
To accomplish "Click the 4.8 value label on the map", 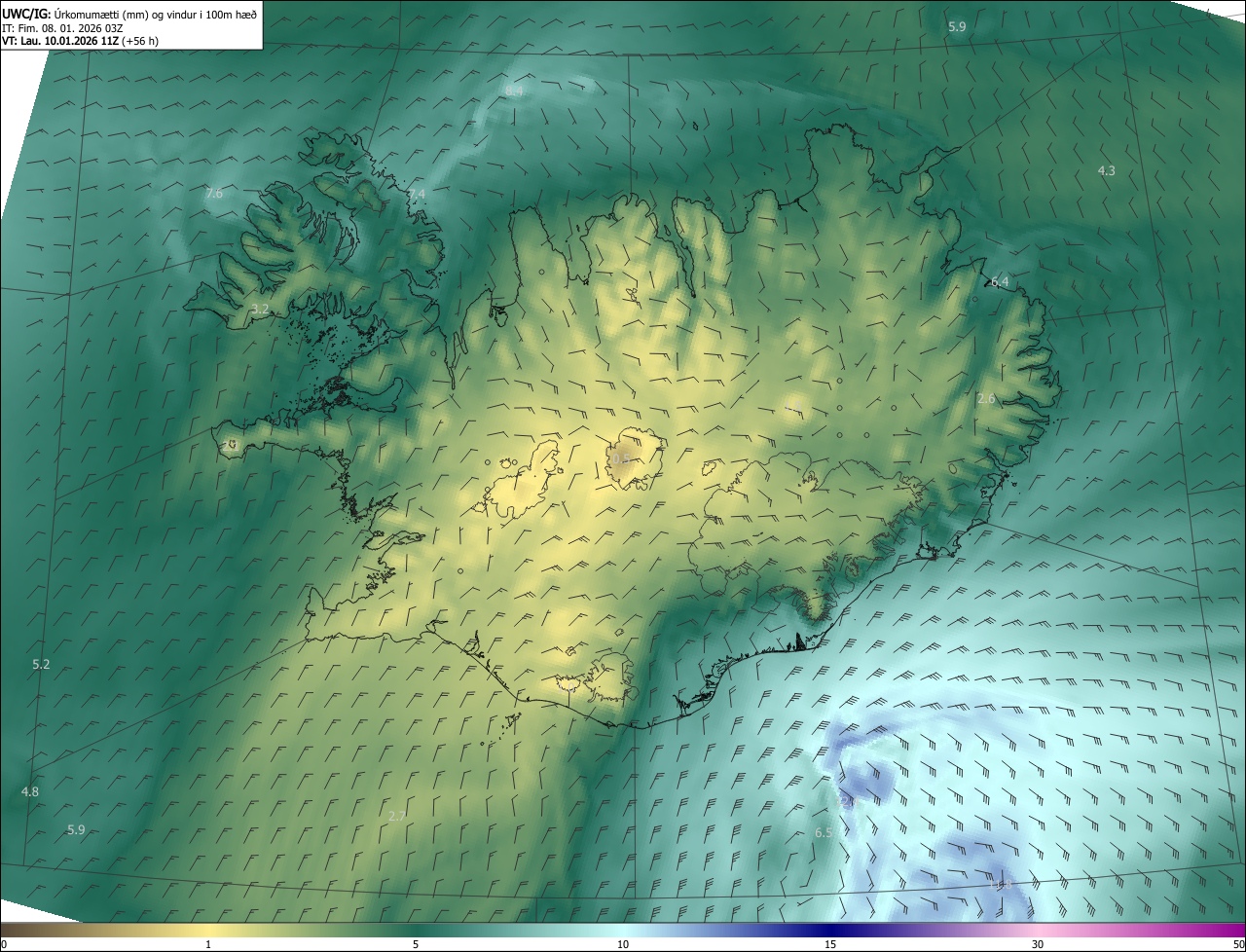I will (30, 792).
